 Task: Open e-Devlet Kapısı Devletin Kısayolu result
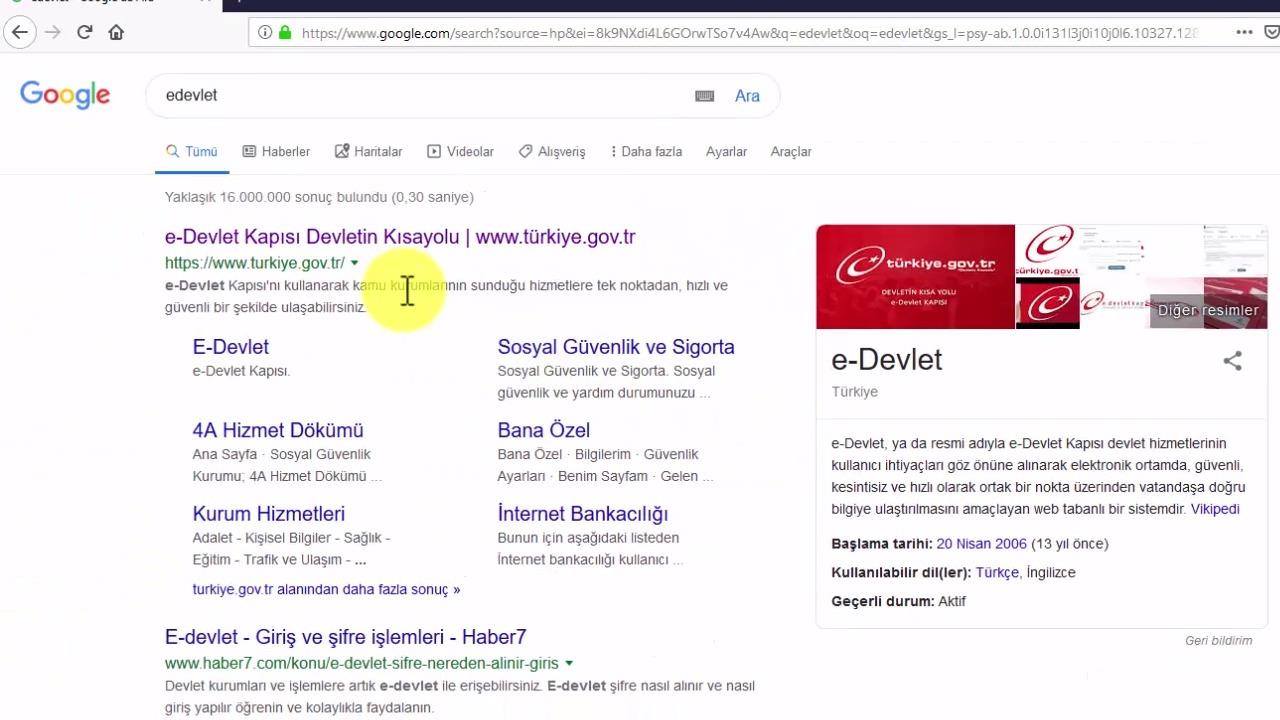click(400, 237)
